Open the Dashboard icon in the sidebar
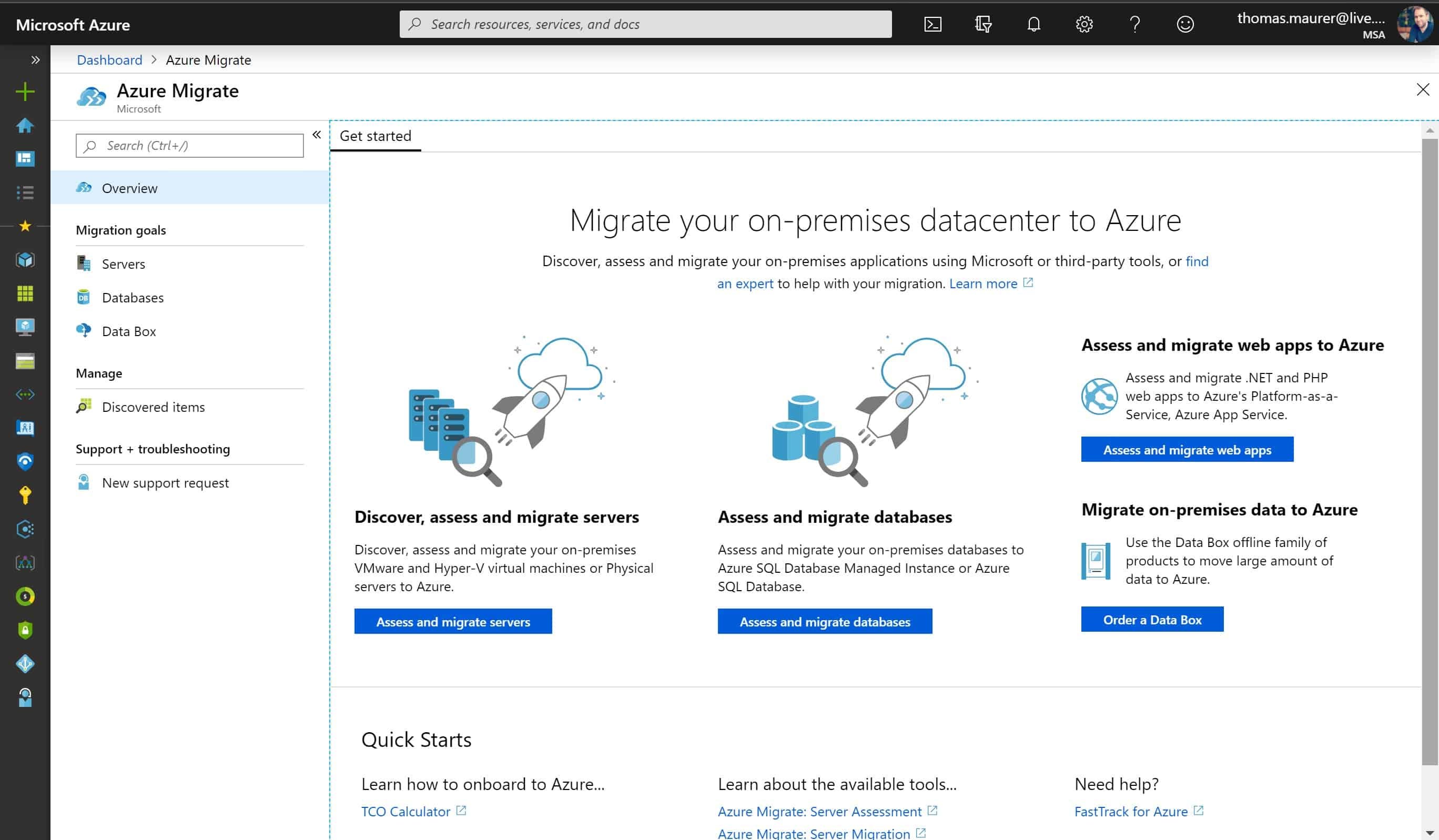 pos(25,159)
